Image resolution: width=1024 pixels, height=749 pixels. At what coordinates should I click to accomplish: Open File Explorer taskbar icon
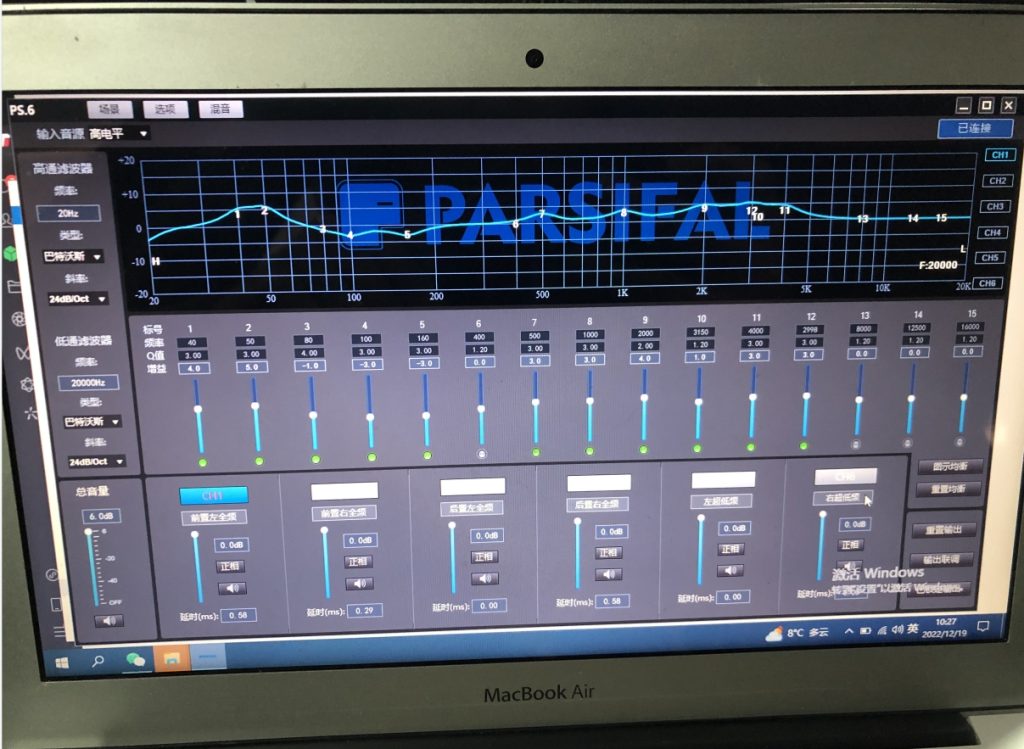pos(172,658)
